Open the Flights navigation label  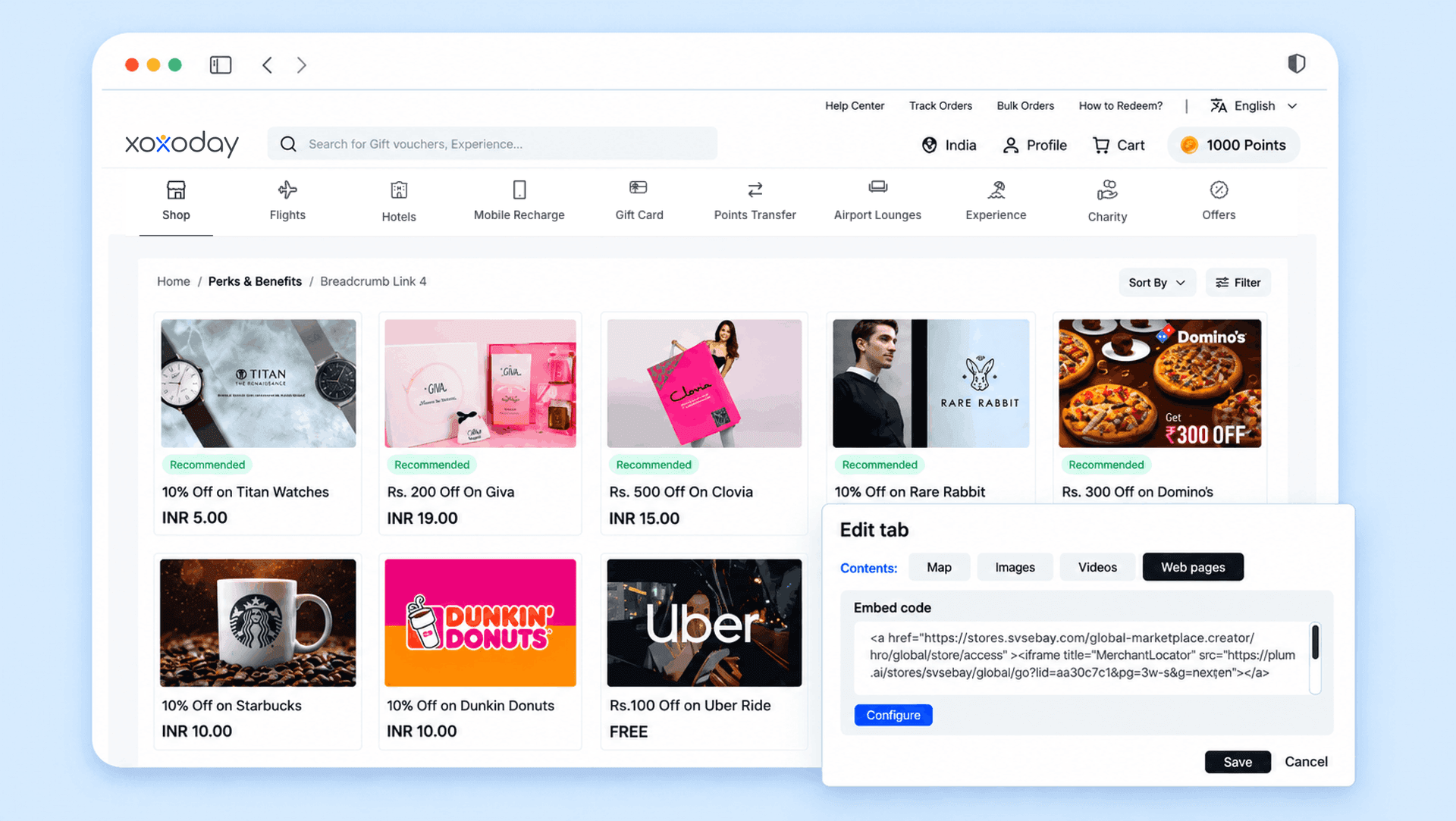coord(287,215)
